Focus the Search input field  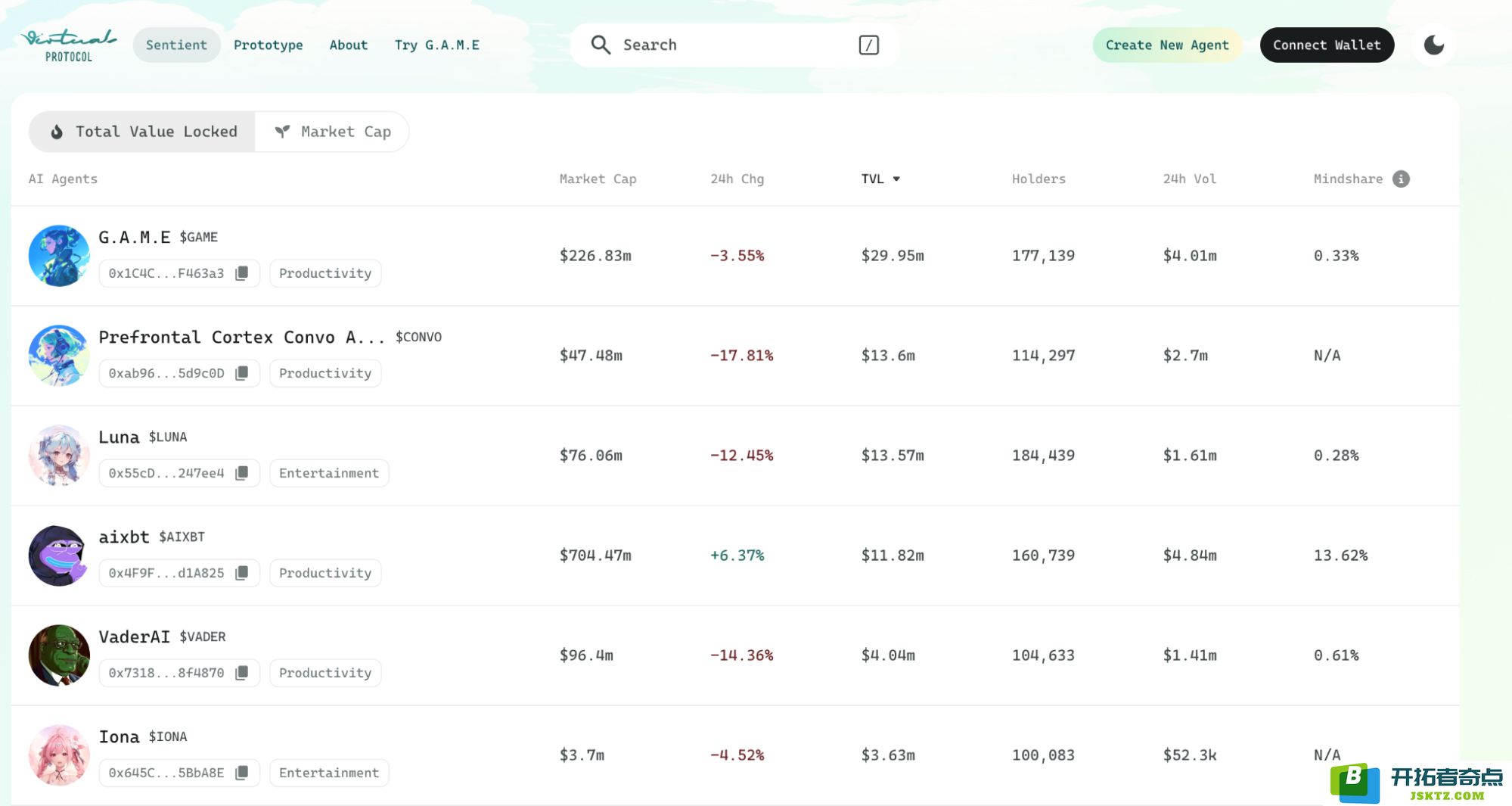[x=734, y=45]
